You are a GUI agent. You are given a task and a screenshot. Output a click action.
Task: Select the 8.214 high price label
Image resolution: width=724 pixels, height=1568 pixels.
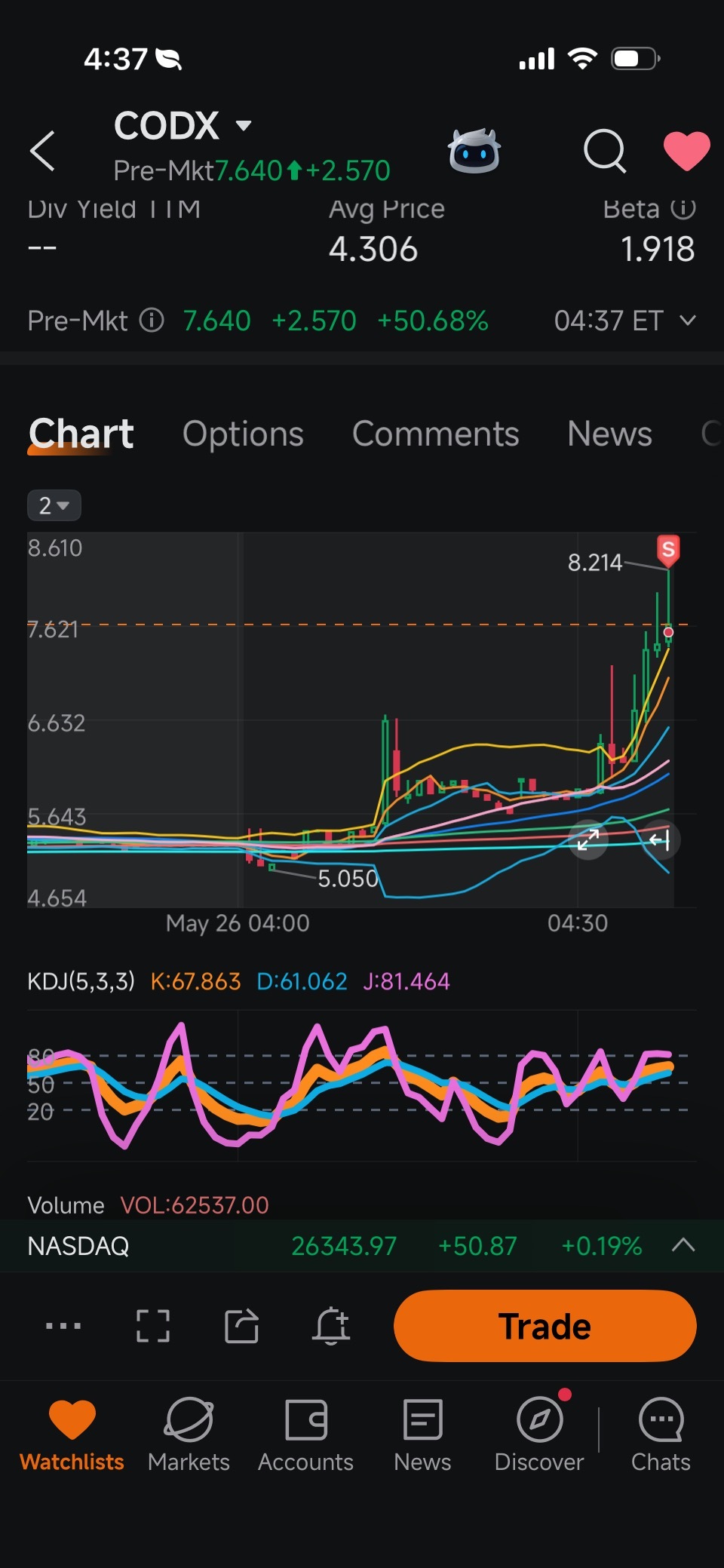595,563
